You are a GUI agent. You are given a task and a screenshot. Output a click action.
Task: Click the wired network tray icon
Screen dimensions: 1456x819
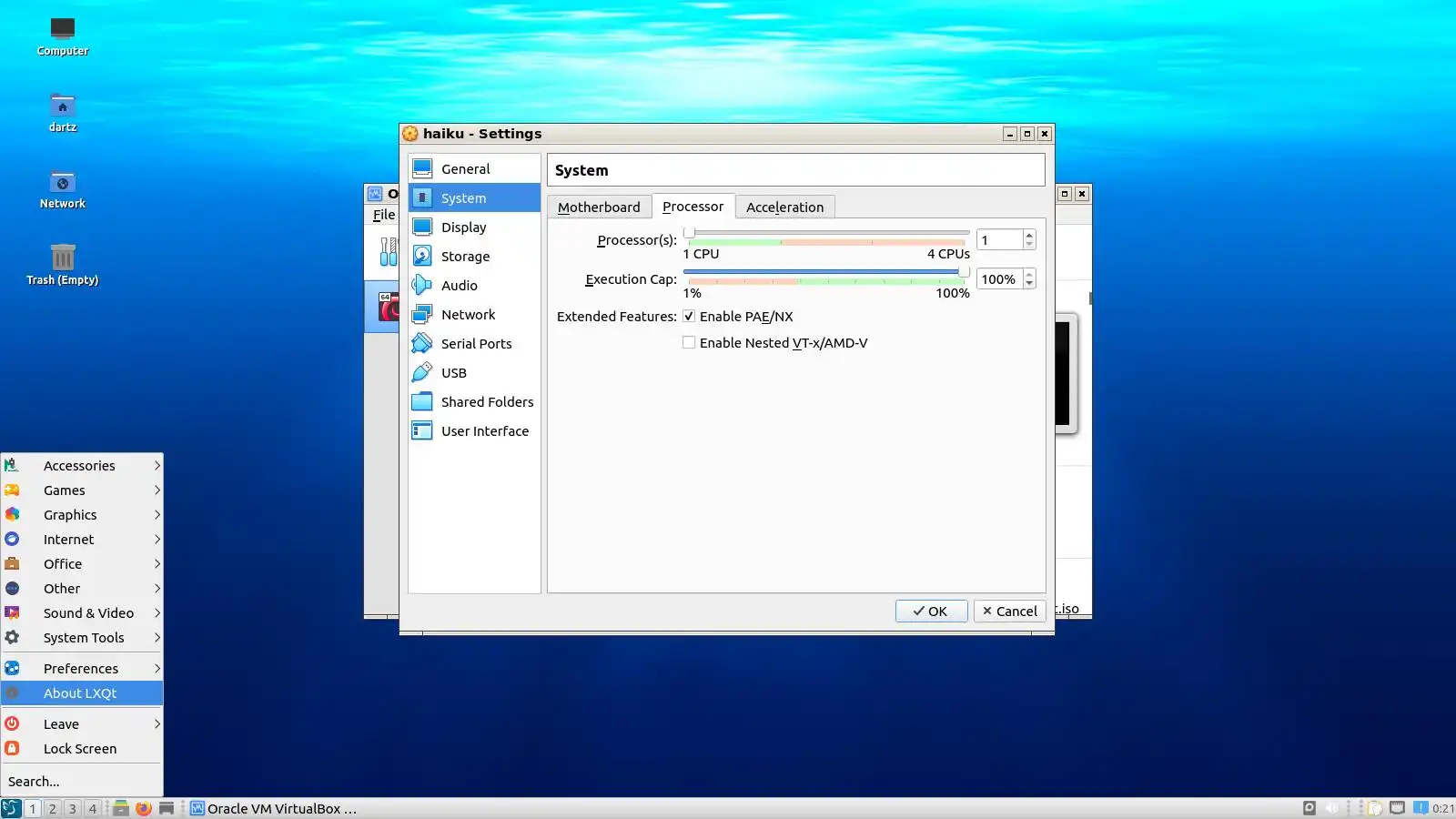[1398, 808]
